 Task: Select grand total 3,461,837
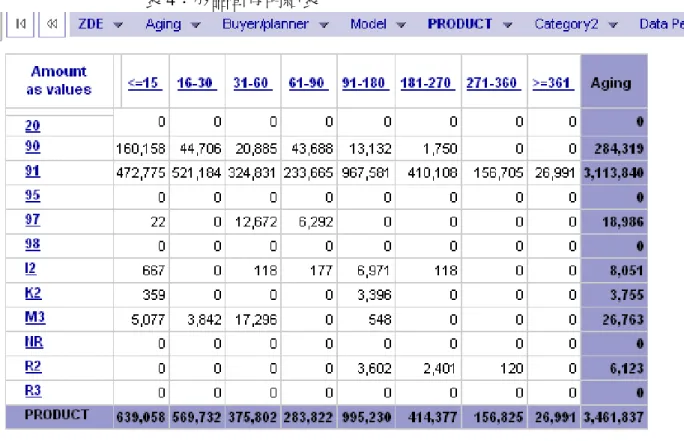(613, 418)
